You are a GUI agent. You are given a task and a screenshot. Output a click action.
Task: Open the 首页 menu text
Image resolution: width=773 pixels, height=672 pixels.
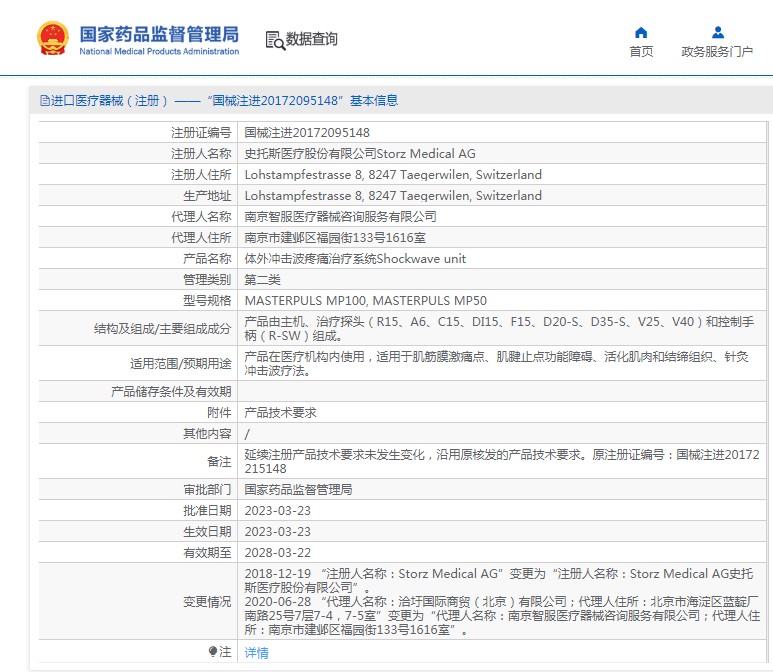pyautogui.click(x=641, y=52)
